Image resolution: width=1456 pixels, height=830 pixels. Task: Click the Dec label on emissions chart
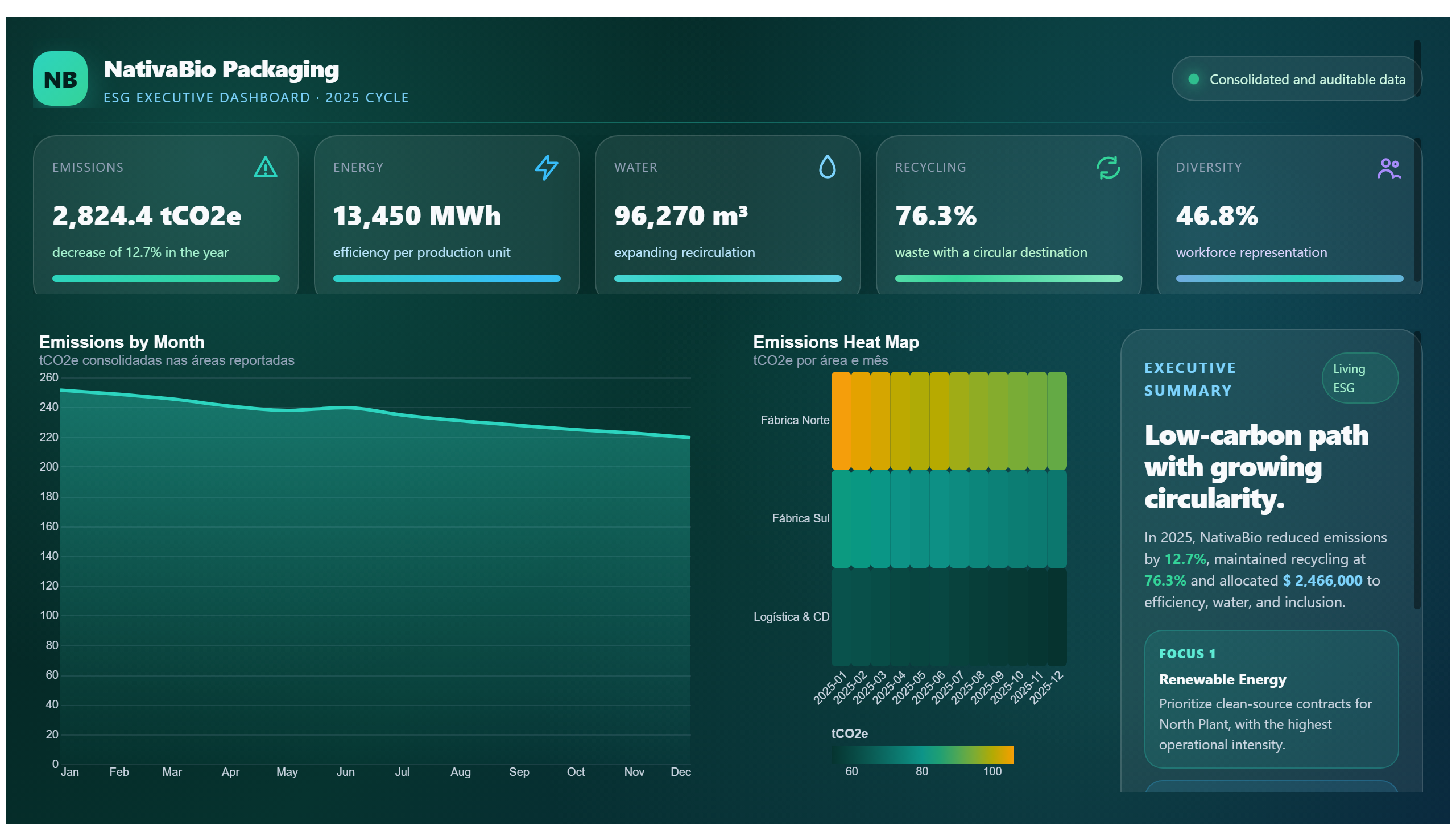tap(680, 772)
